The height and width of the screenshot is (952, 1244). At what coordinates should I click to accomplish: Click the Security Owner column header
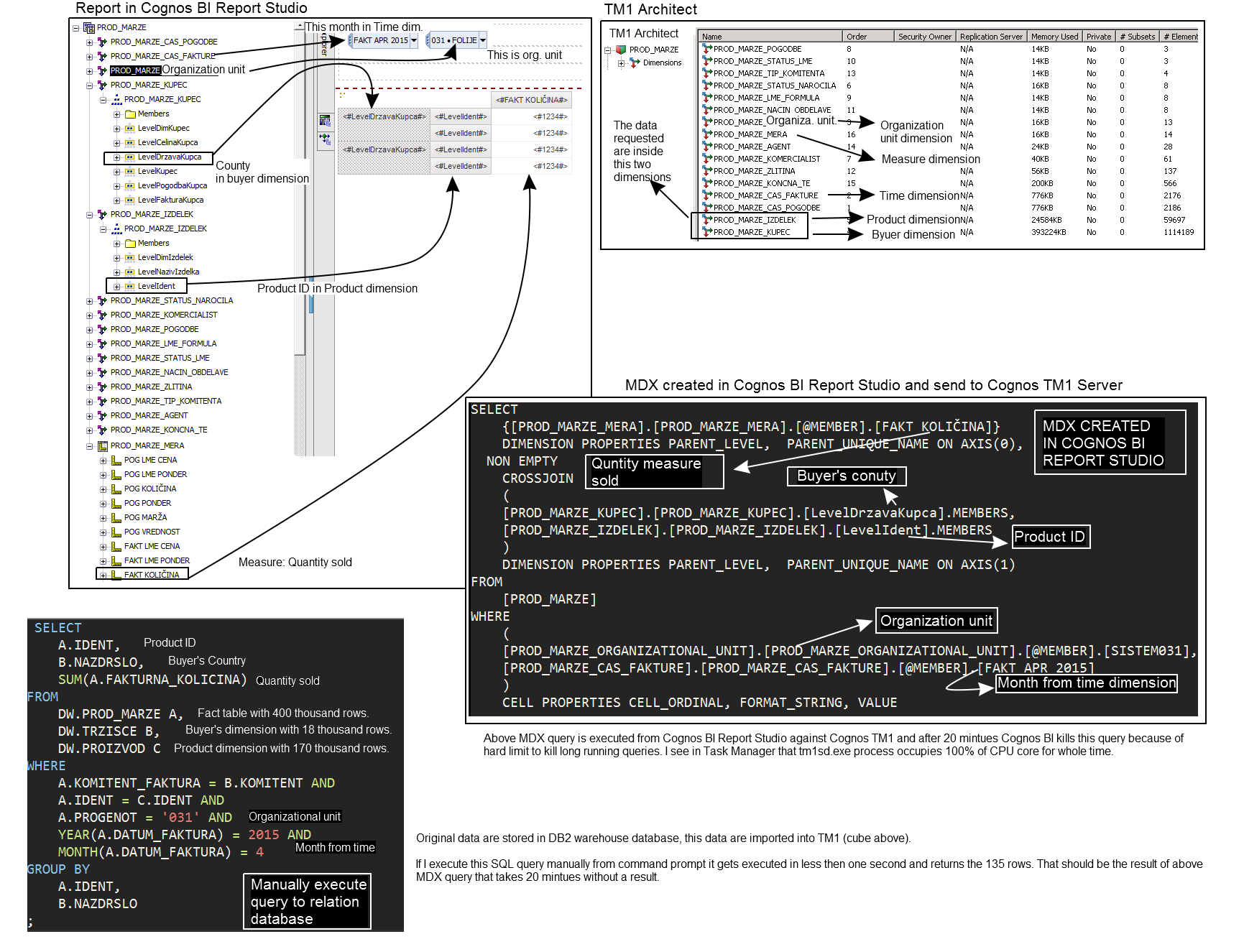[924, 37]
